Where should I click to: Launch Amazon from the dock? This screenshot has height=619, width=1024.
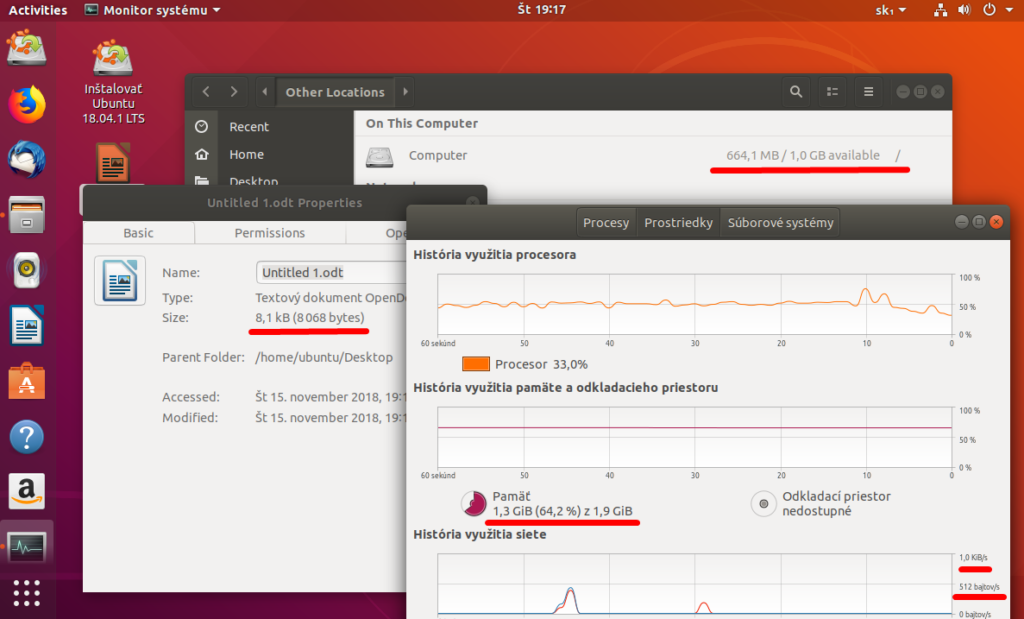(x=27, y=491)
